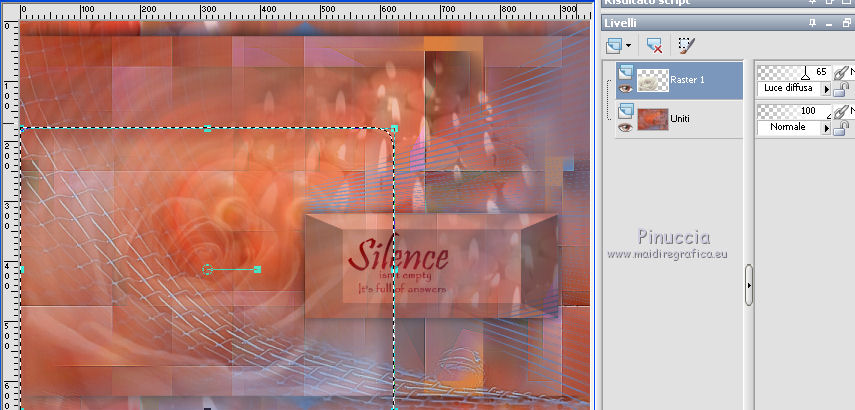
Task: Adjust the Uniti opacity slider at 100
Action: 794,111
